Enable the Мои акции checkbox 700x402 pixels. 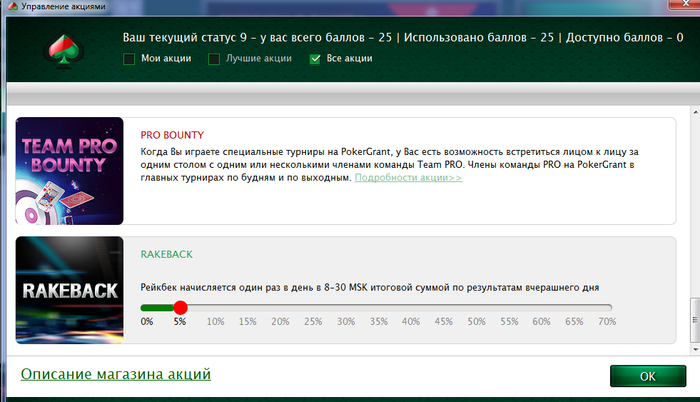click(129, 59)
